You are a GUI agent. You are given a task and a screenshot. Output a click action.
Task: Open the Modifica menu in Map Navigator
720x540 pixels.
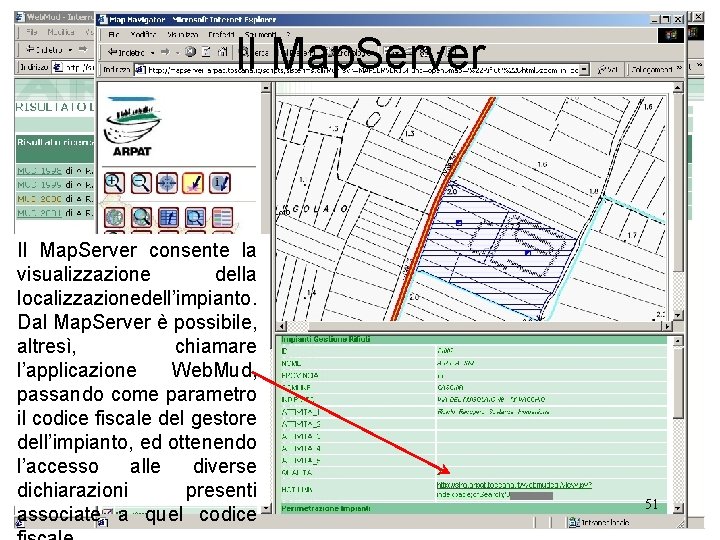143,34
